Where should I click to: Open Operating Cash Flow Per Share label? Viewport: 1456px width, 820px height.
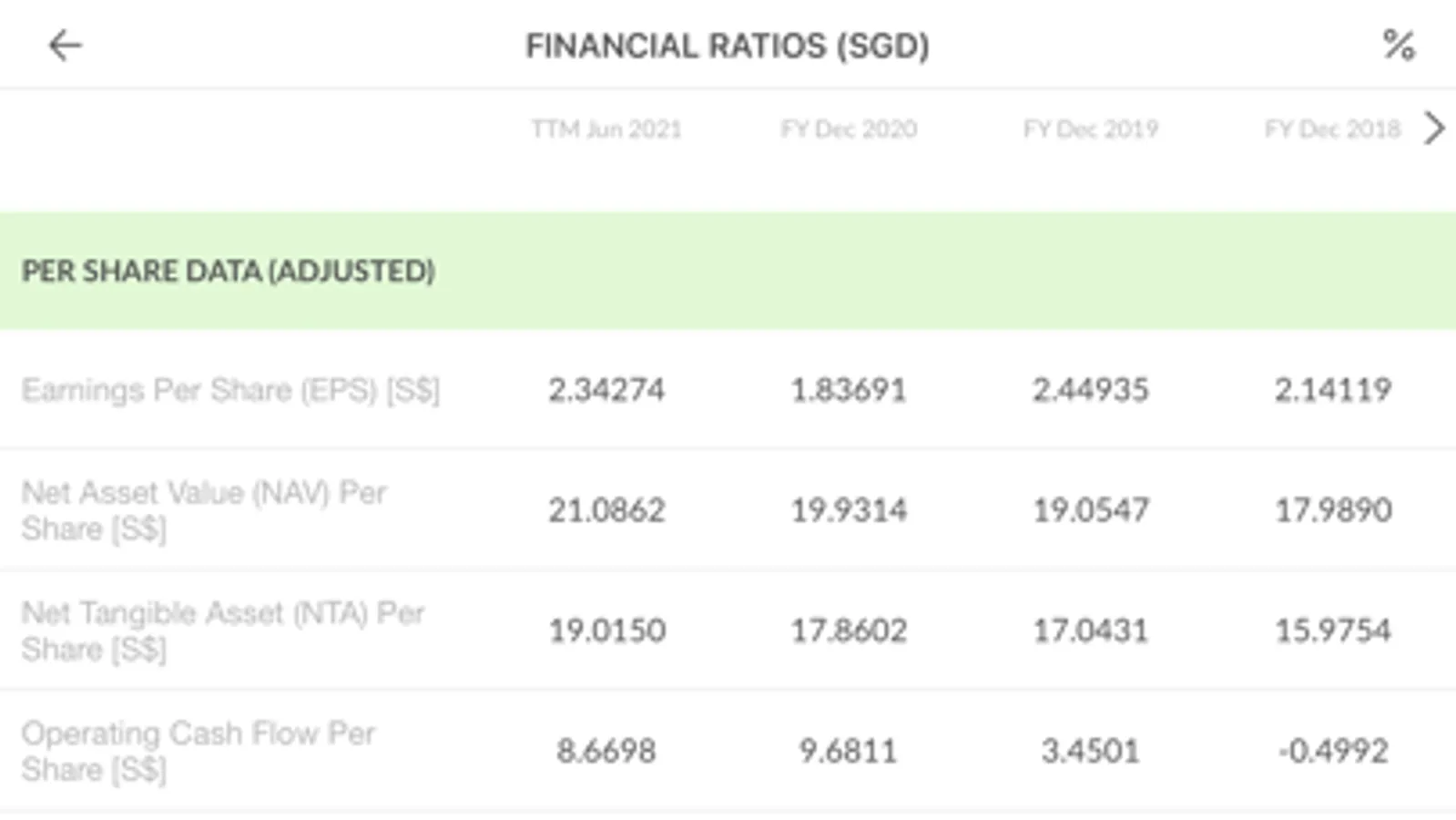[198, 751]
